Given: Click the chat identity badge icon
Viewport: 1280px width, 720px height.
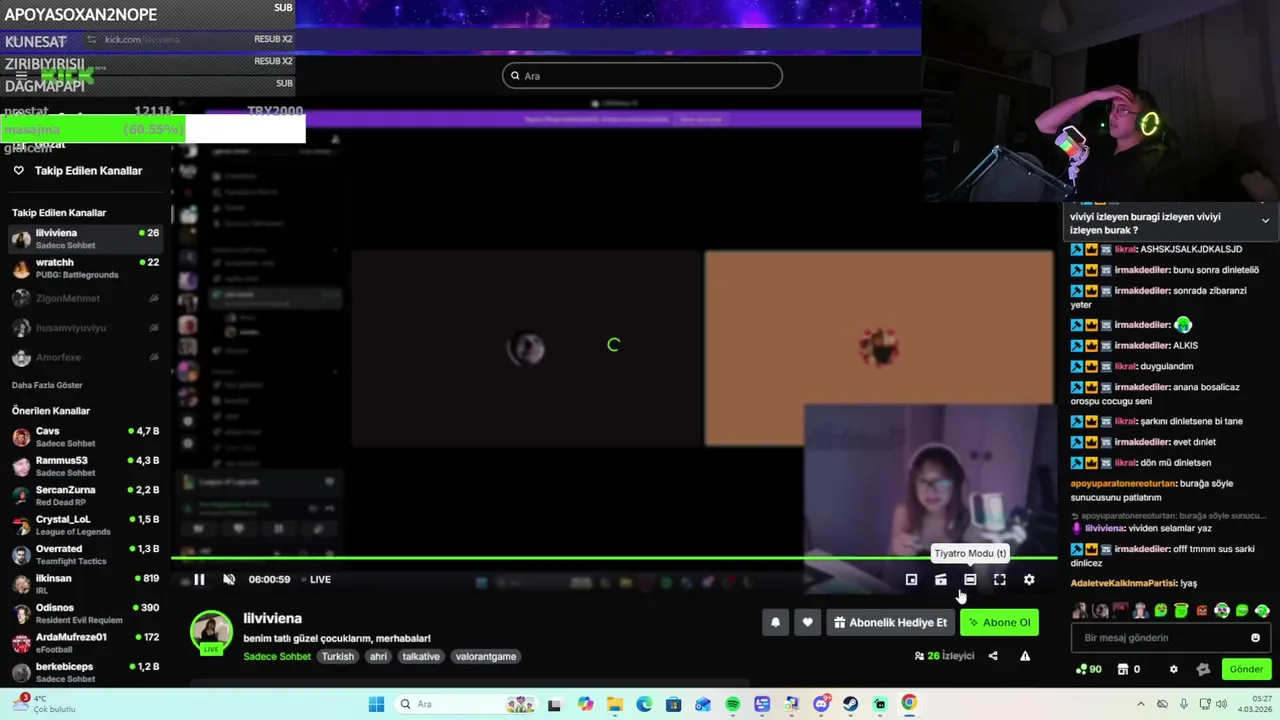Looking at the screenshot, I should click(x=1203, y=669).
